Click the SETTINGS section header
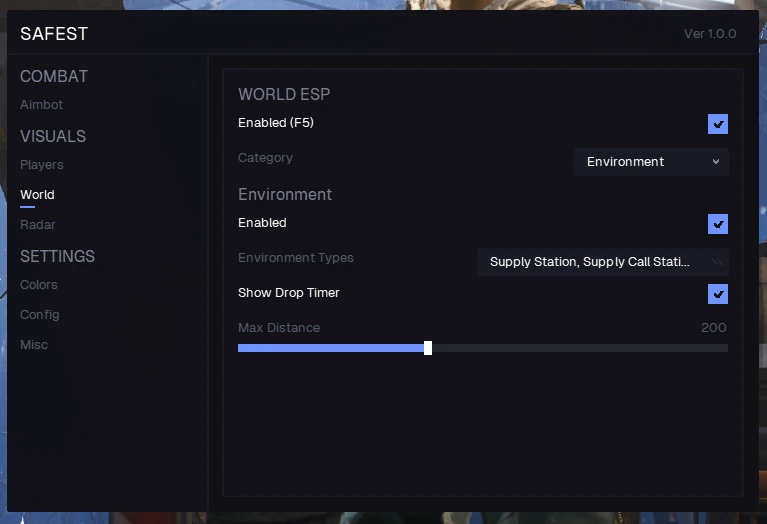This screenshot has width=767, height=524. pos(57,256)
